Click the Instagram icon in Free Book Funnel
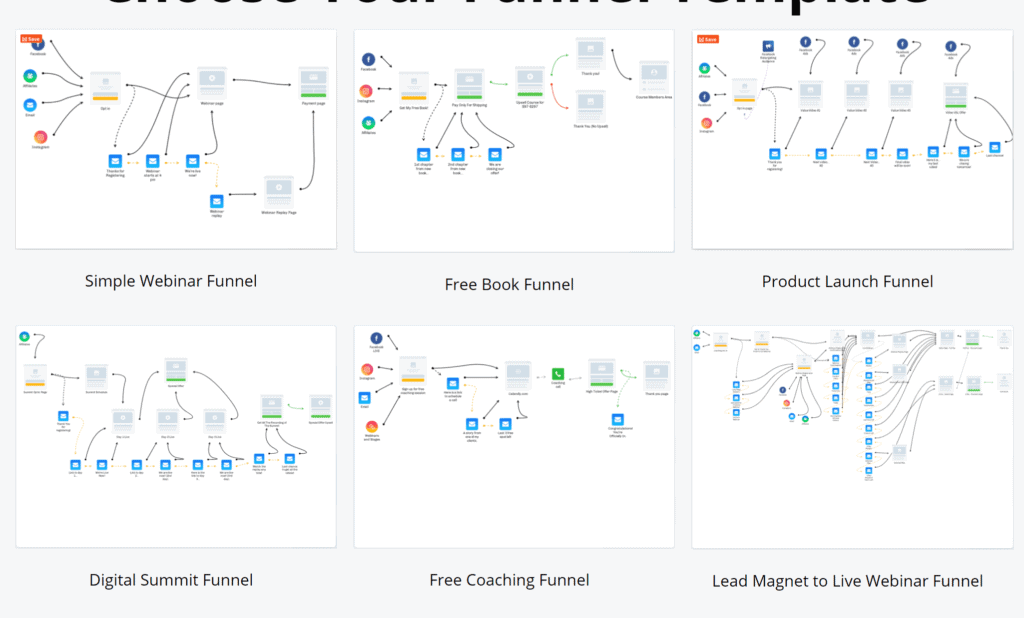 pyautogui.click(x=366, y=91)
